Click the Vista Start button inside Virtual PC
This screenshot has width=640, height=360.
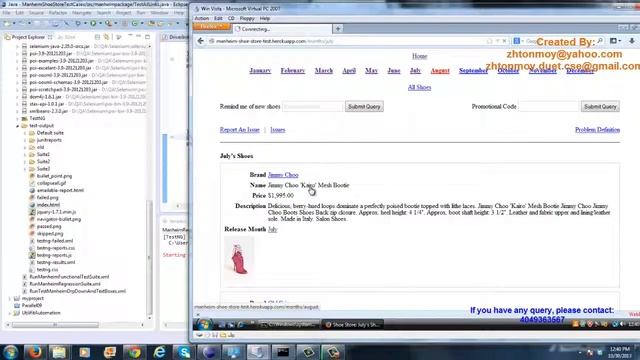coord(203,324)
